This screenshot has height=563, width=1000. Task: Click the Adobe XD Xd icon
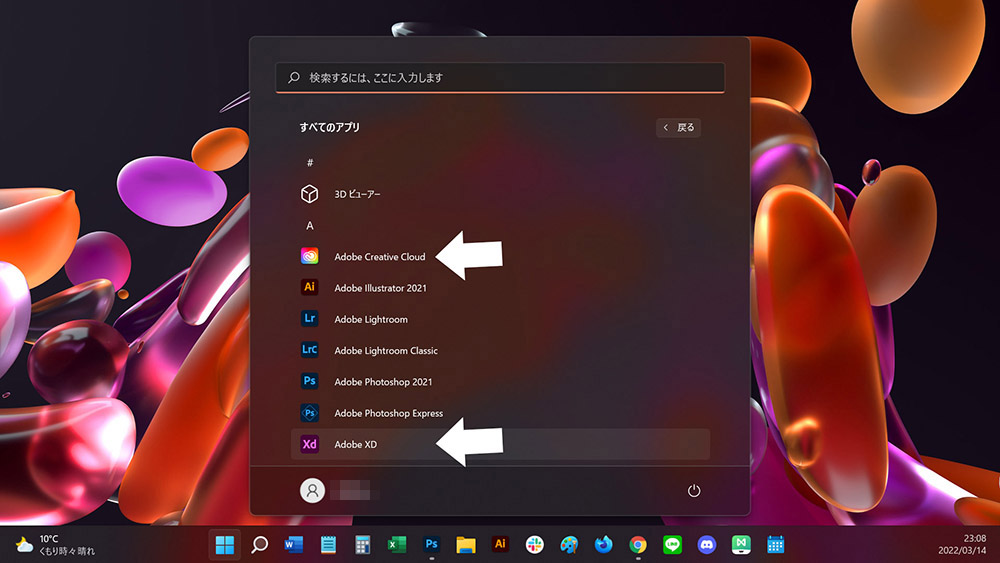pyautogui.click(x=309, y=444)
